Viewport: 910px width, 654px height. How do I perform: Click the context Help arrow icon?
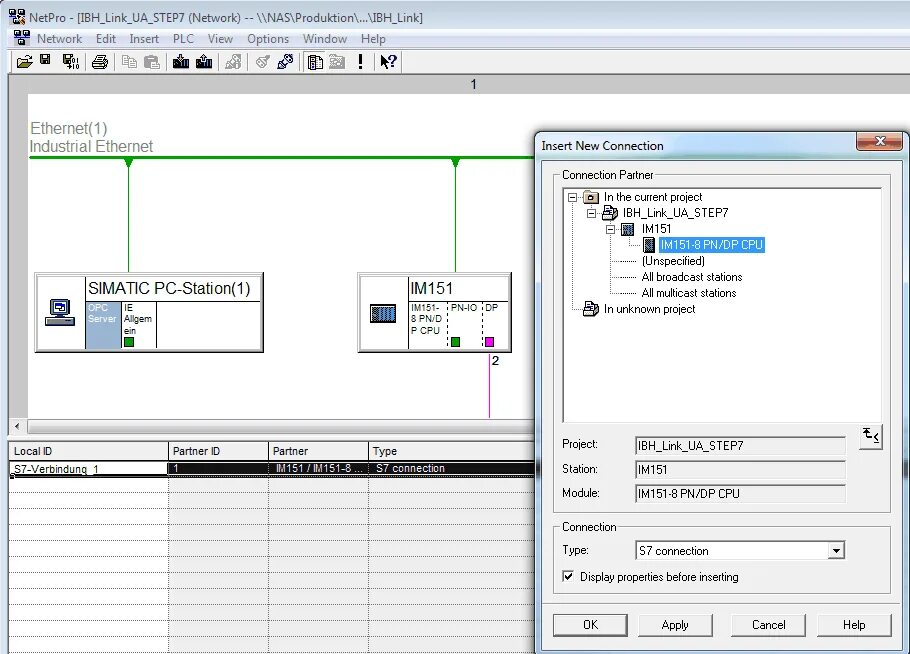(x=388, y=62)
